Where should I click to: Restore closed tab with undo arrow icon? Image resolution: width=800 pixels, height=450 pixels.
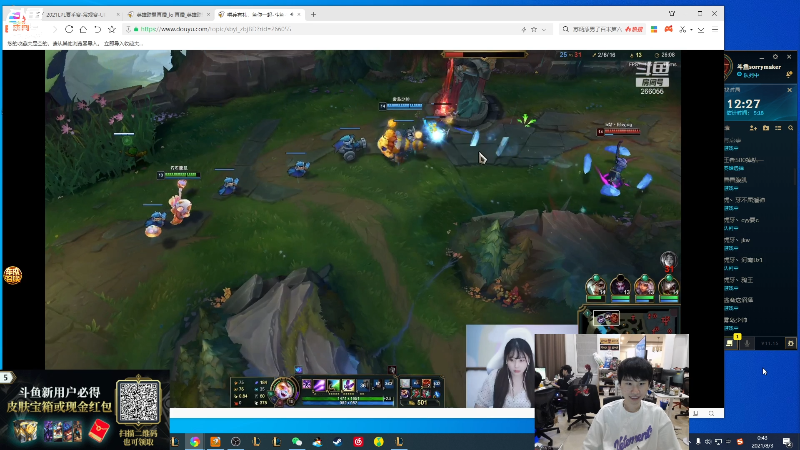tap(97, 29)
